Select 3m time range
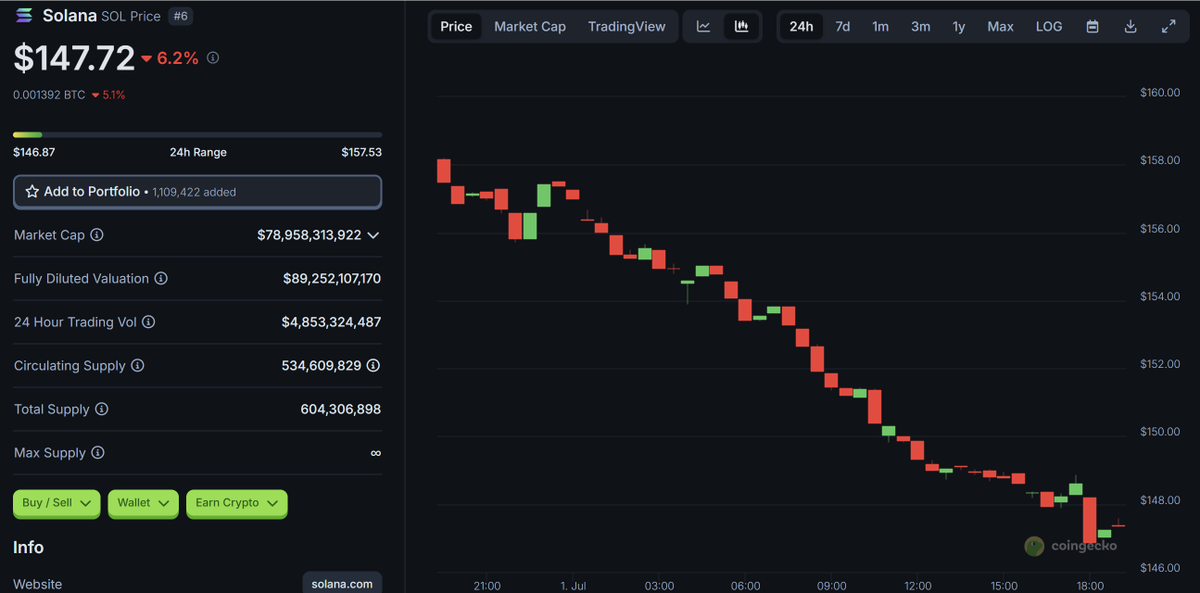Screen dimensions: 1200x593 920,27
